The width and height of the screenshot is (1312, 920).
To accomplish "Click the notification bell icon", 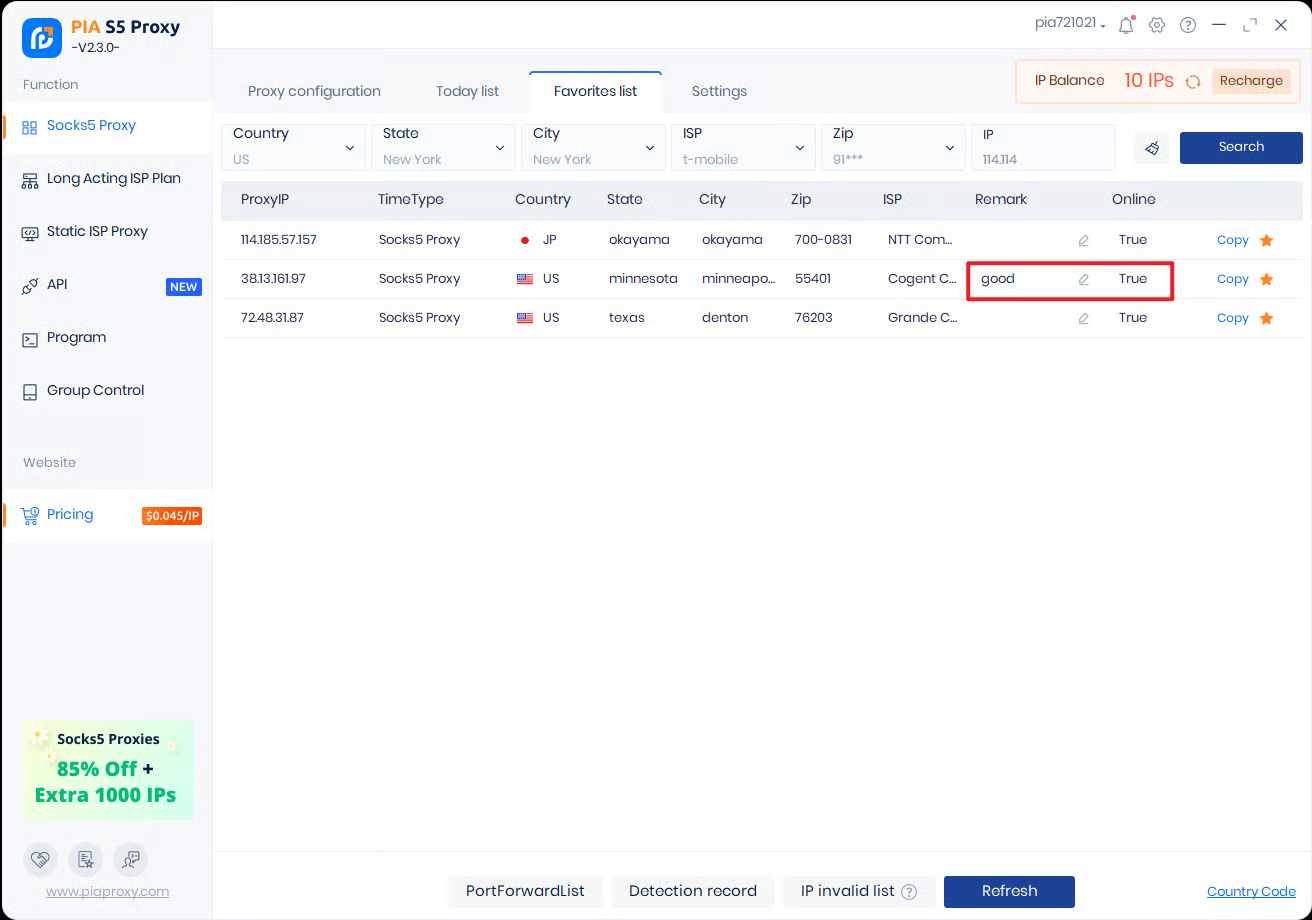I will pyautogui.click(x=1126, y=25).
